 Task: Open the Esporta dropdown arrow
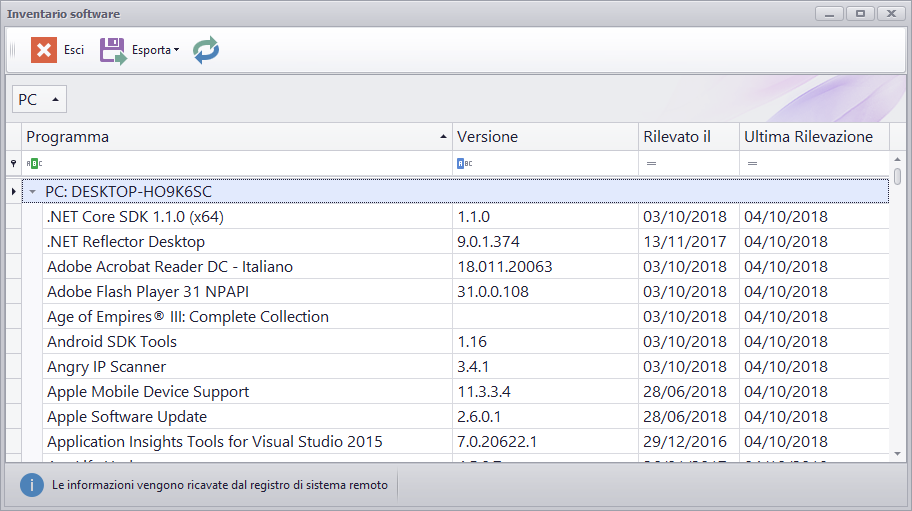(x=176, y=50)
